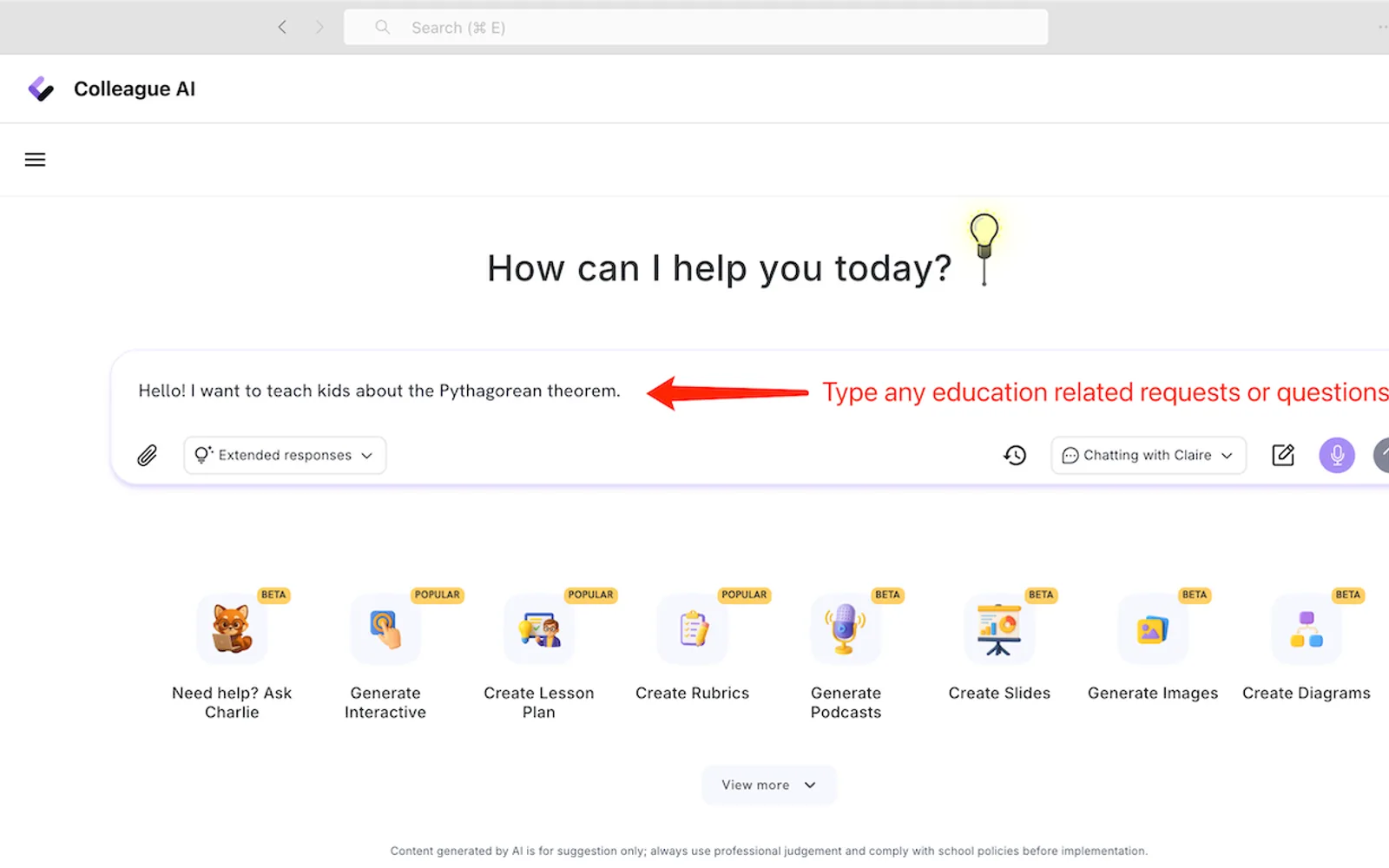This screenshot has width=1389, height=868.
Task: Open the Create Slides tool
Action: (x=999, y=647)
